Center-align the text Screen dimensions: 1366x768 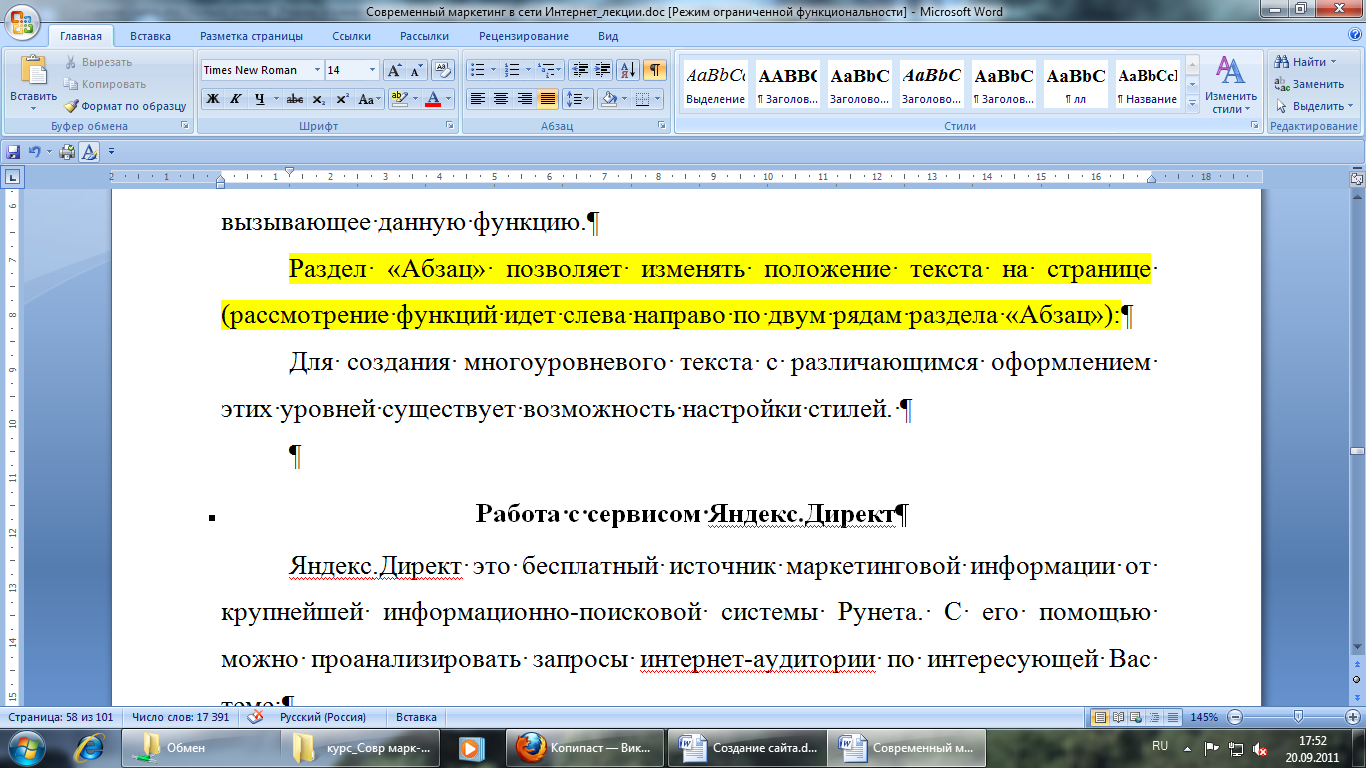[501, 99]
